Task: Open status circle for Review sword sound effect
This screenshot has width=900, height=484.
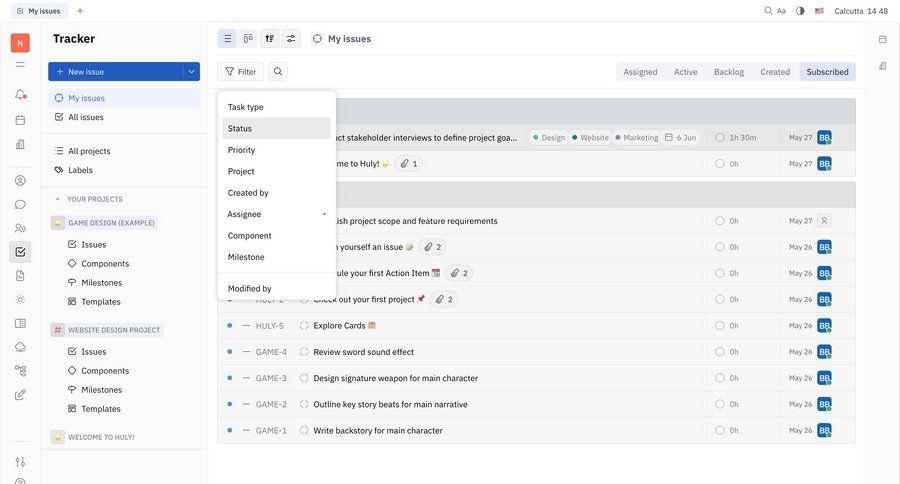Action: 304,352
